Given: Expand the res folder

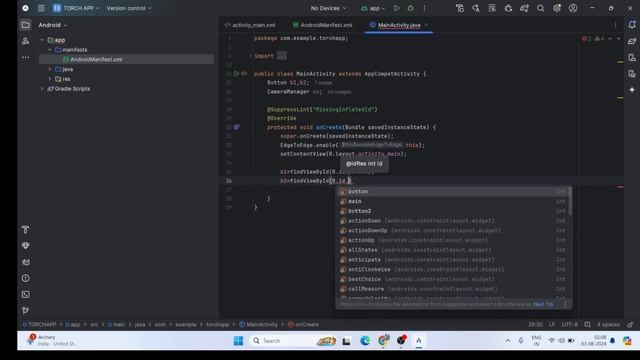Looking at the screenshot, I should coord(50,79).
